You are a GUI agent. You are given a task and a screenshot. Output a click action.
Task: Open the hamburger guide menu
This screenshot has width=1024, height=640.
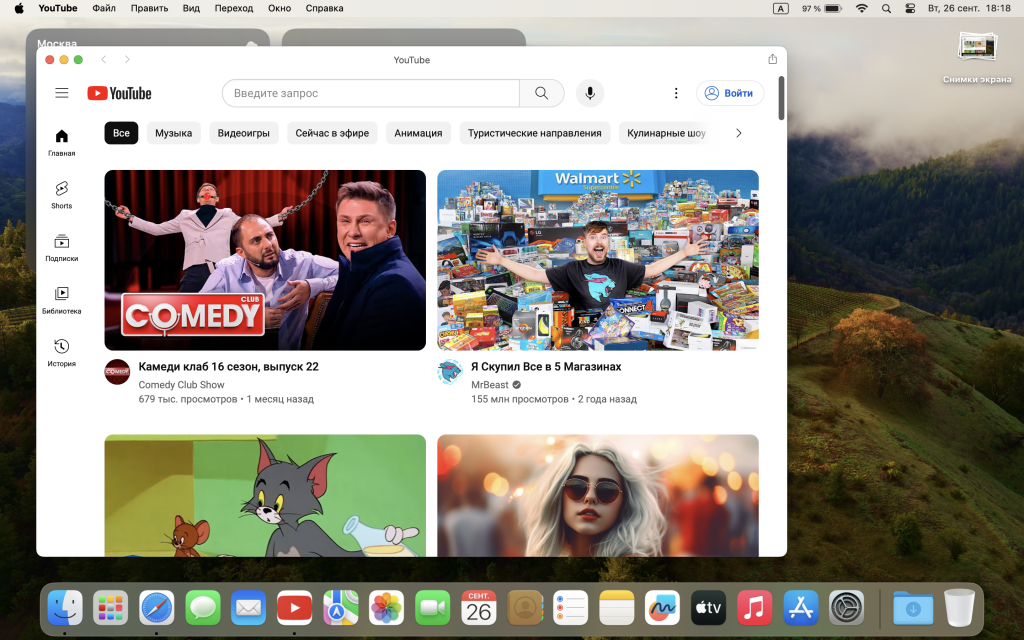point(62,93)
